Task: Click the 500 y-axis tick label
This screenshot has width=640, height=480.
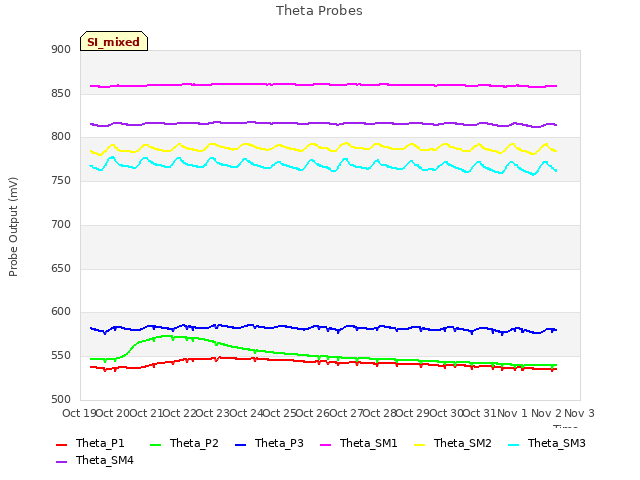Action: tap(61, 400)
